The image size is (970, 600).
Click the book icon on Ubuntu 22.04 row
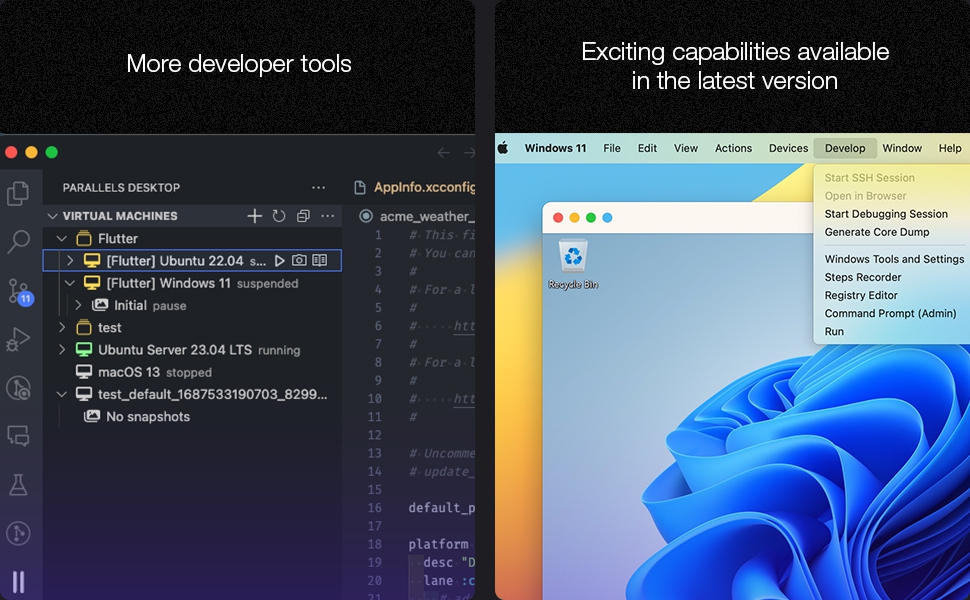click(320, 260)
